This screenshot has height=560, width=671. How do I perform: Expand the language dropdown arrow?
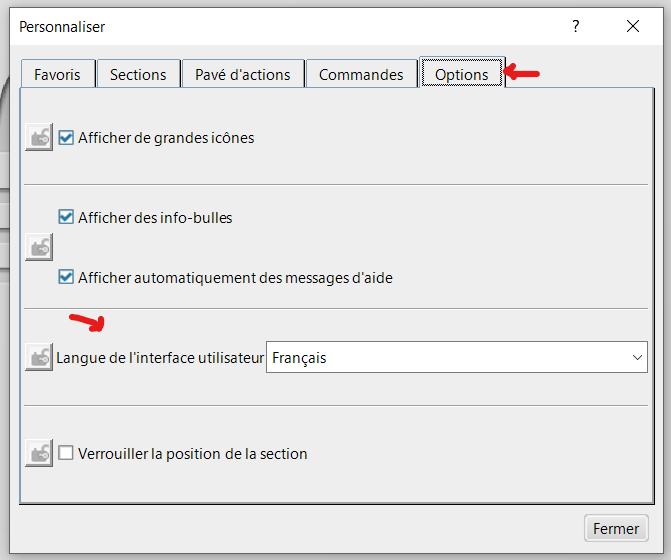click(x=637, y=357)
